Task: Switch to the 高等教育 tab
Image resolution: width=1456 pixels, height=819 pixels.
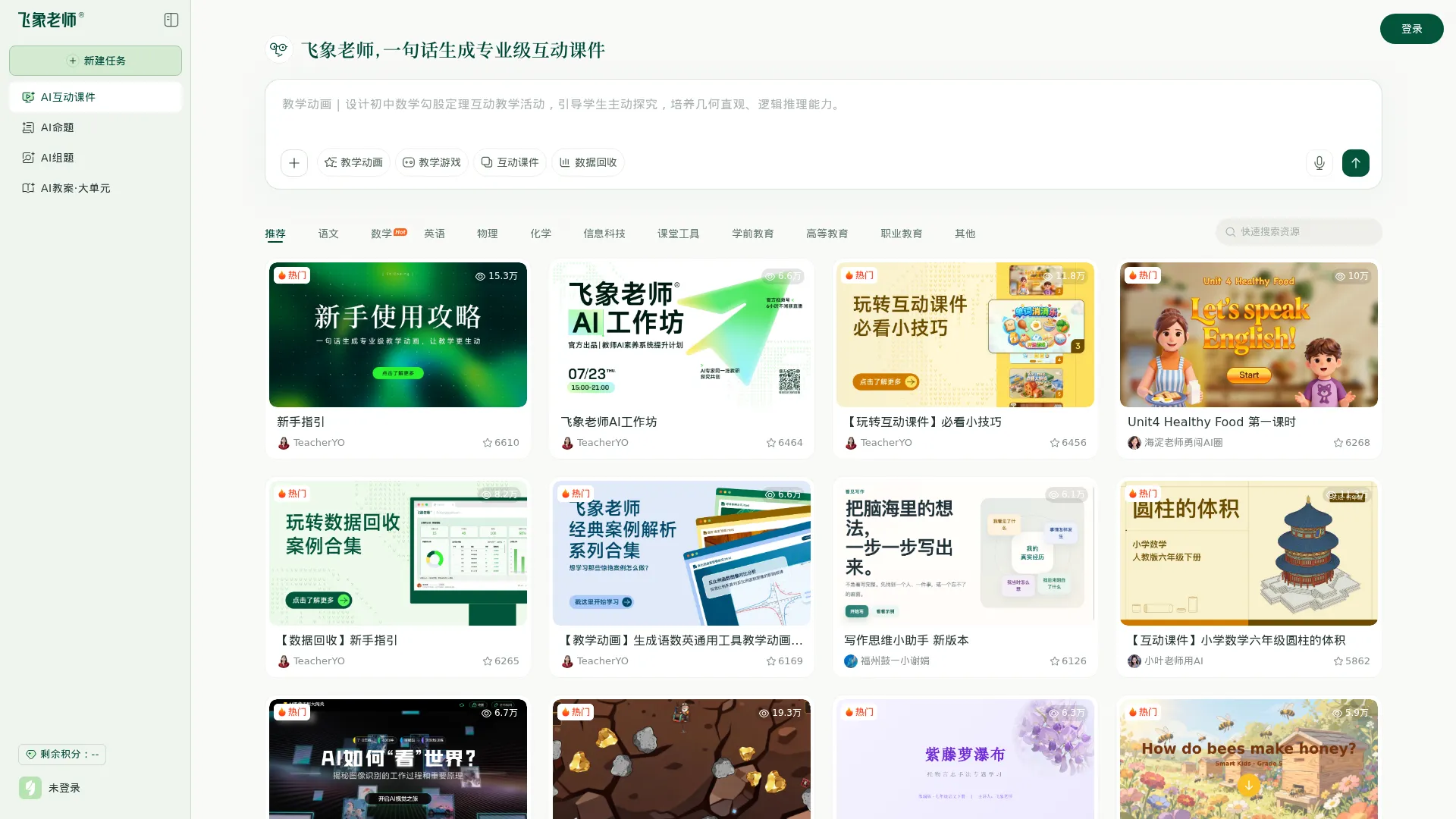Action: coord(827,234)
